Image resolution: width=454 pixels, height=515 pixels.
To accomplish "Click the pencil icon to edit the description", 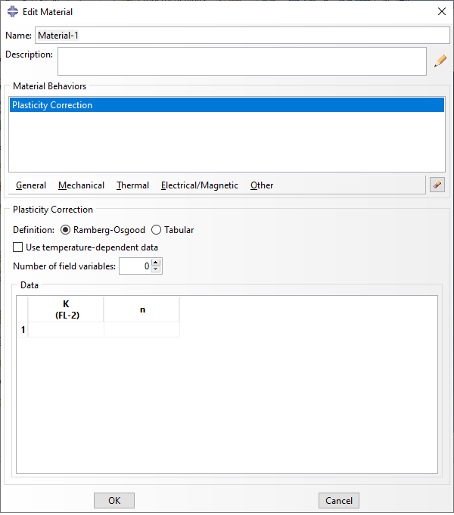I will click(x=440, y=61).
